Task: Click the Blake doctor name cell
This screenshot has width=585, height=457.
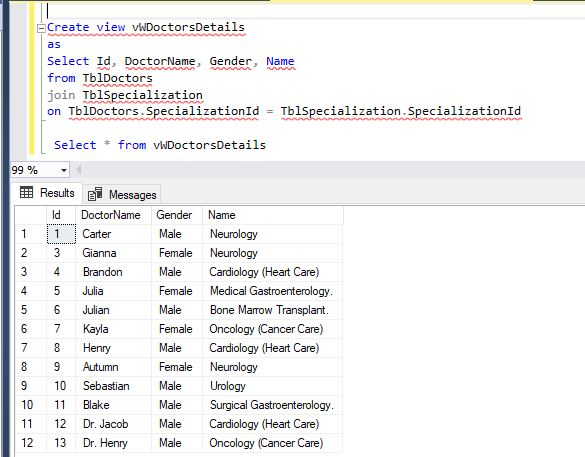Action: 113,405
